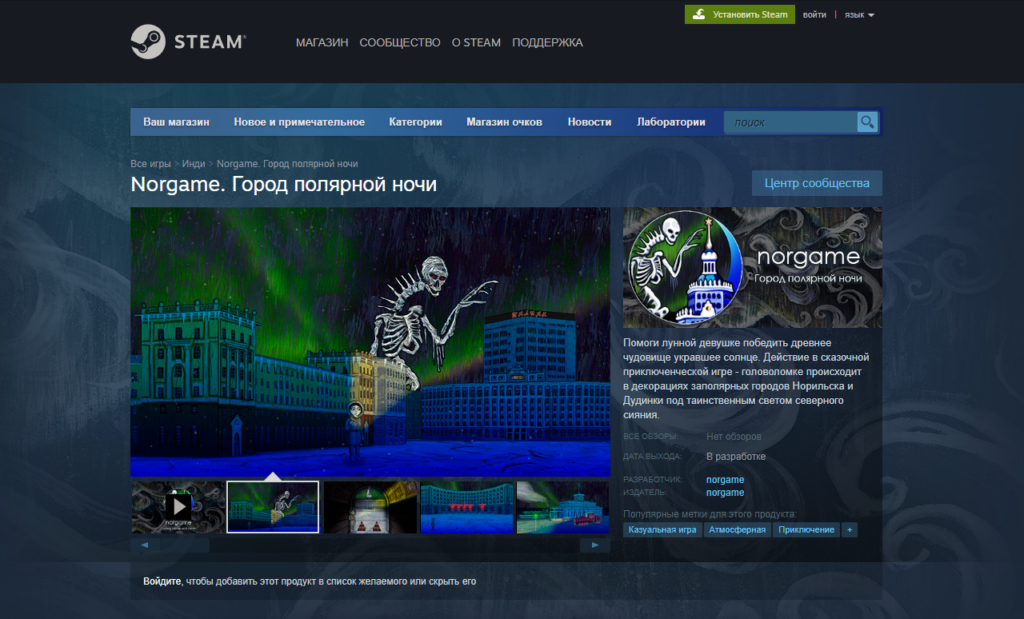The height and width of the screenshot is (619, 1024).
Task: Open Новое и примечательное tab
Action: [x=299, y=122]
